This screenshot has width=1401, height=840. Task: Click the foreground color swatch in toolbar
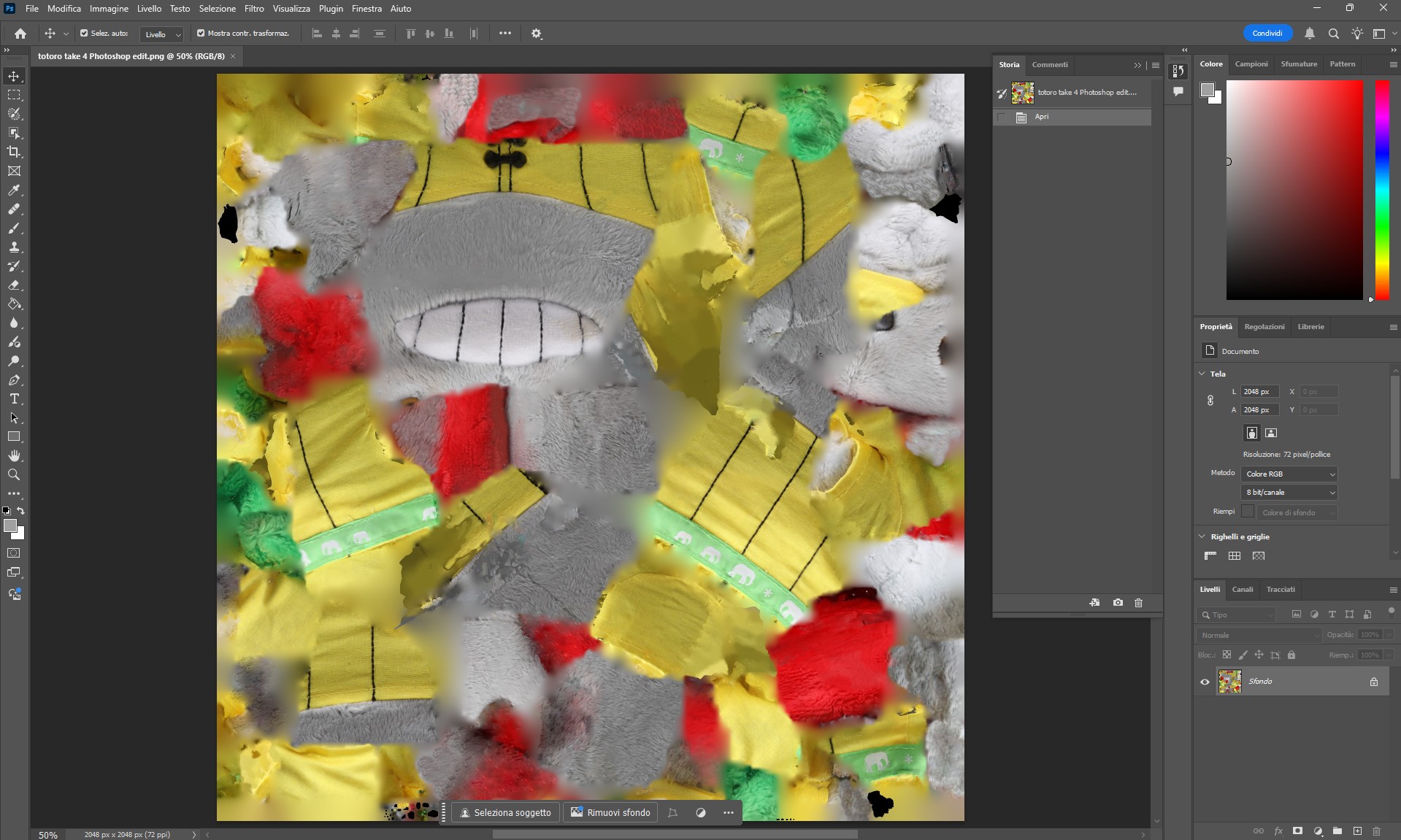click(10, 526)
